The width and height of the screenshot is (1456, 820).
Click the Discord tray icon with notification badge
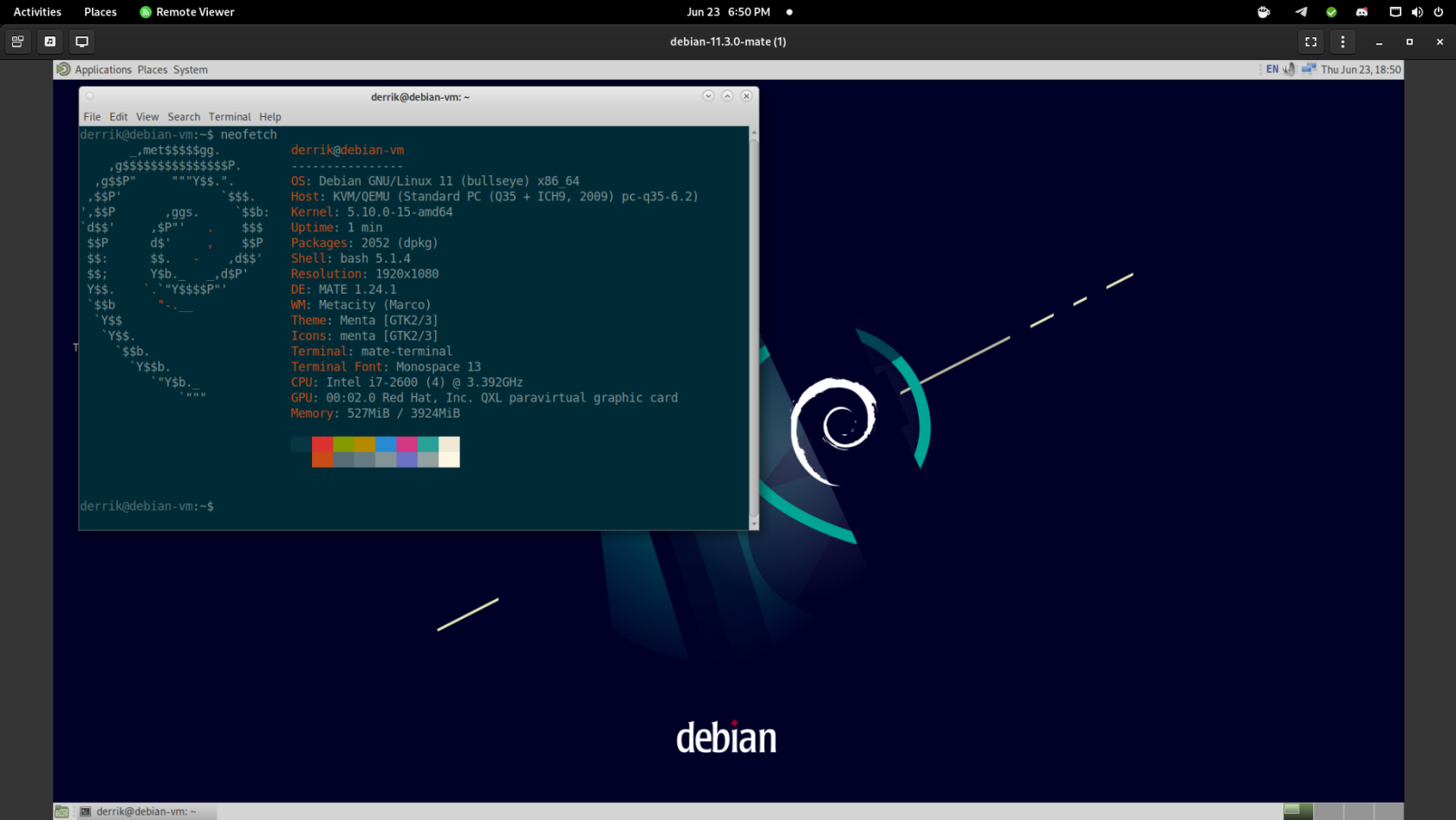point(1362,11)
